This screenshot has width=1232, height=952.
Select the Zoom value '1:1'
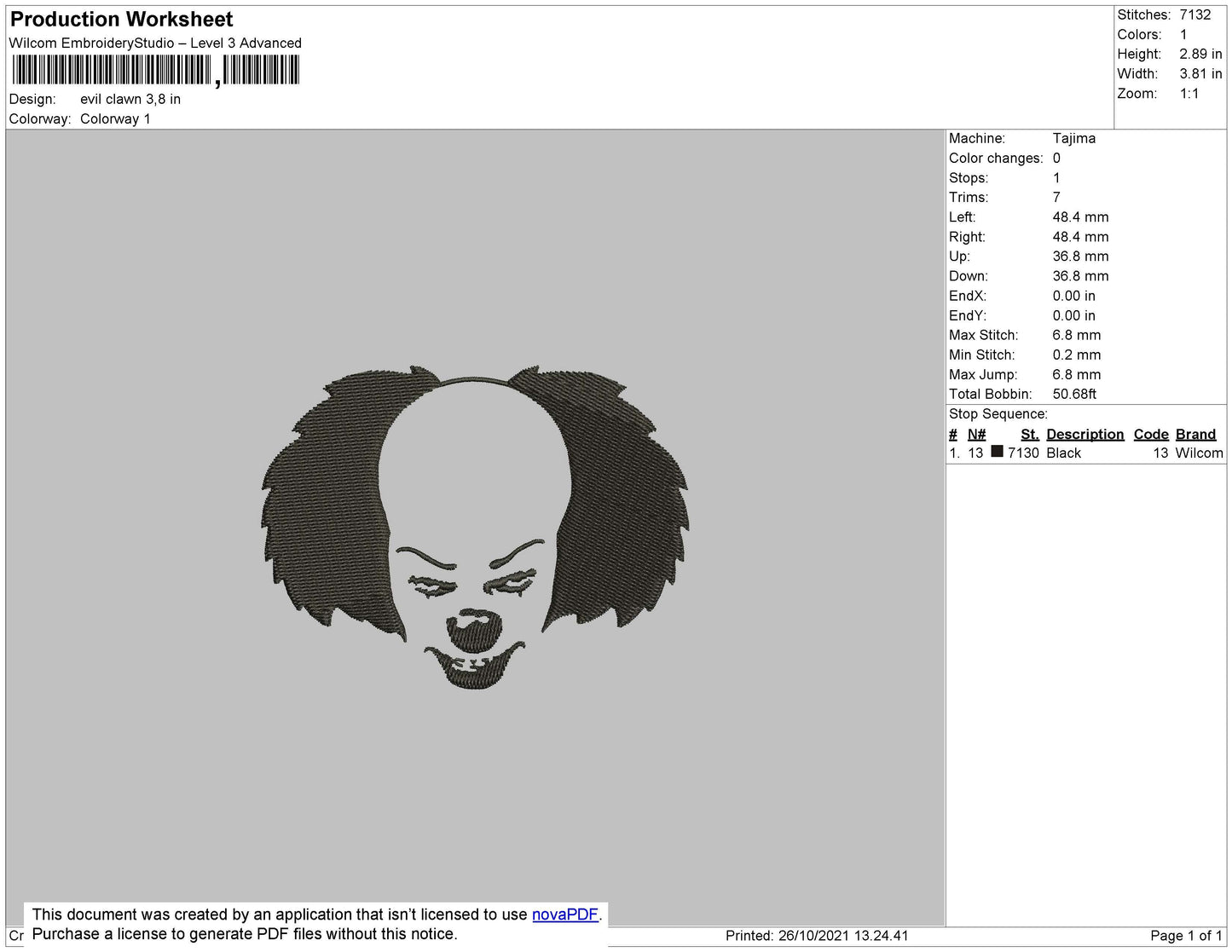click(x=1189, y=94)
